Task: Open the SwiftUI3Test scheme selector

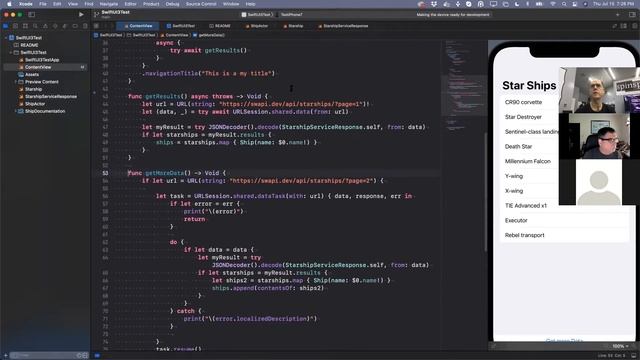Action: 256,14
